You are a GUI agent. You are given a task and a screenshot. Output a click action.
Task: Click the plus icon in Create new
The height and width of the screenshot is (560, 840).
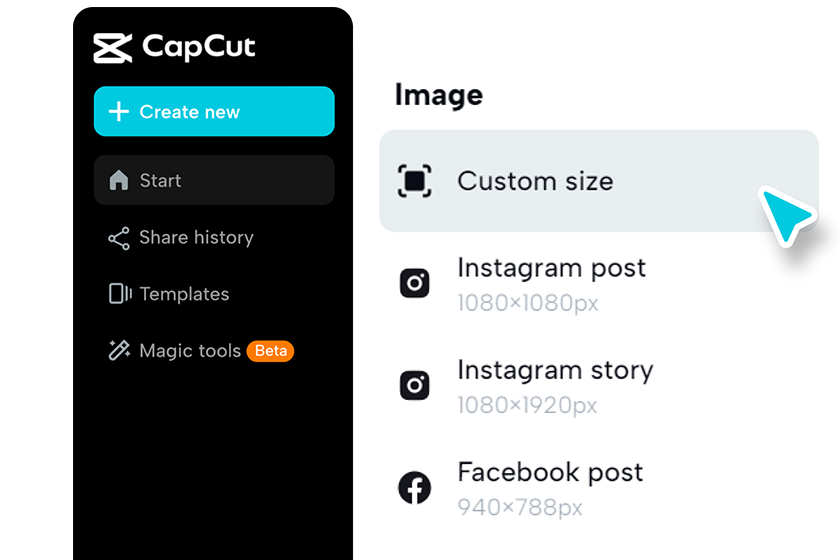tap(119, 112)
